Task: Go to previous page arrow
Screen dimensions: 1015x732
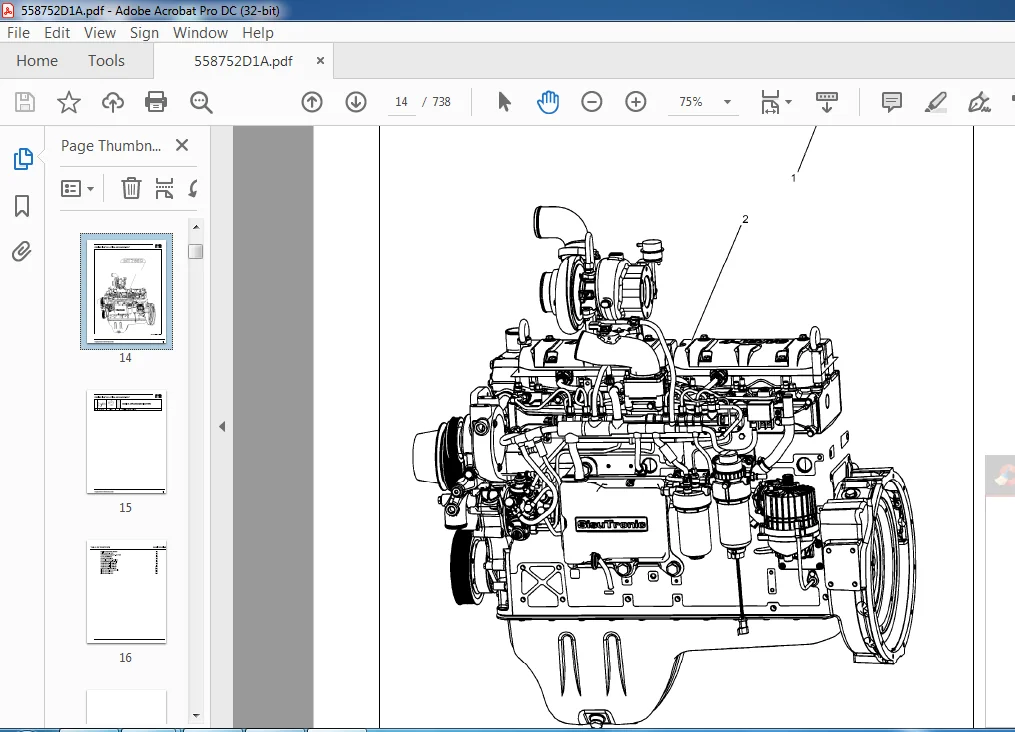Action: [312, 102]
